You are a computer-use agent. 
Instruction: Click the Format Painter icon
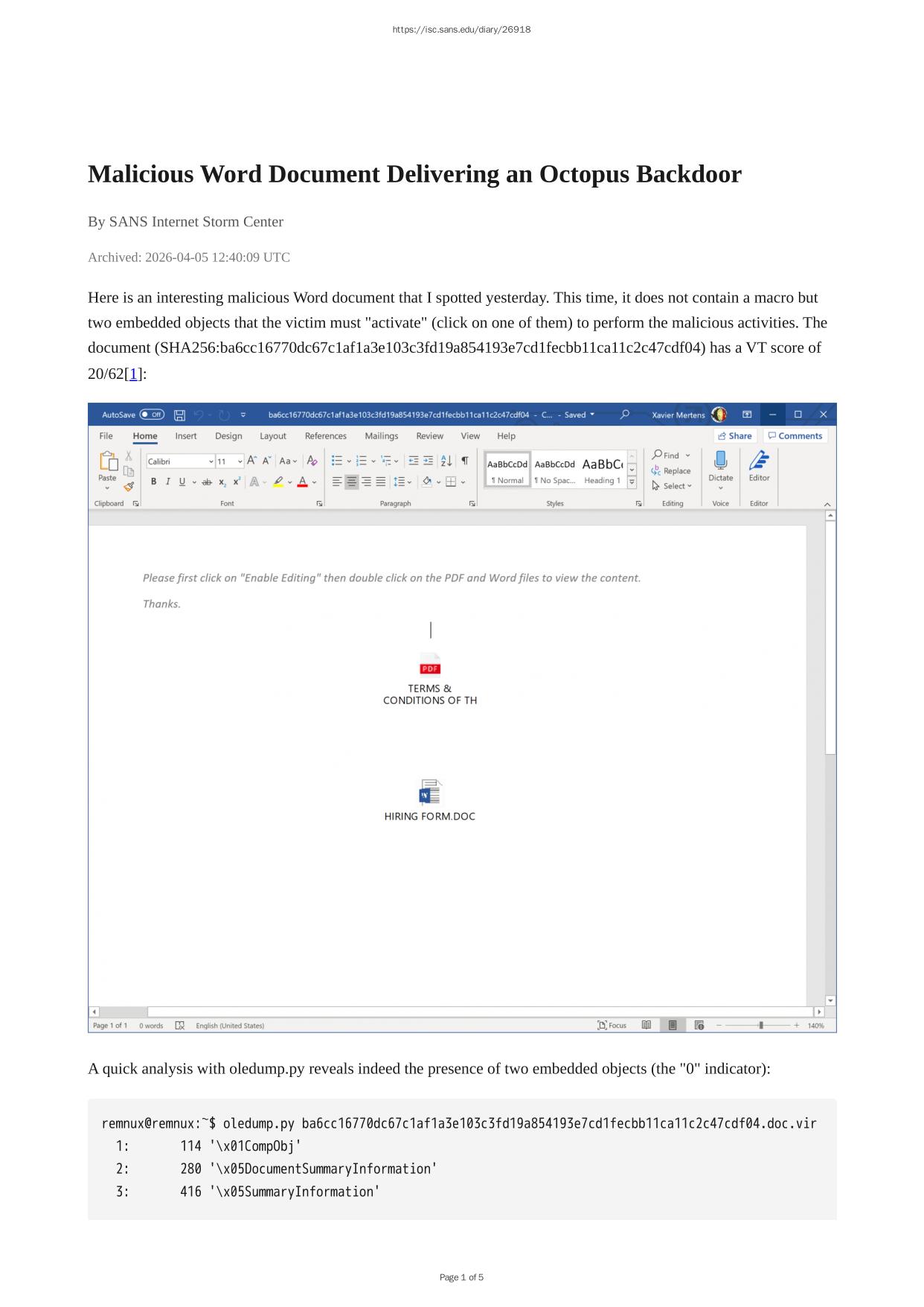point(129,487)
